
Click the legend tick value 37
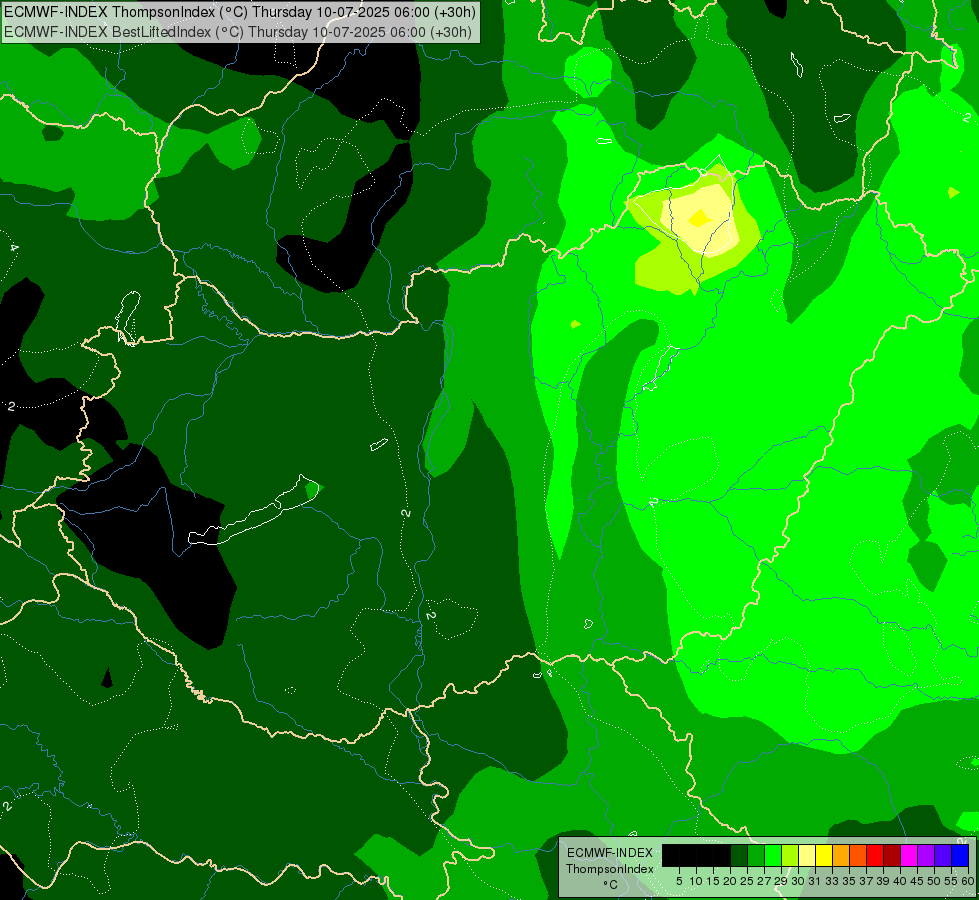866,881
